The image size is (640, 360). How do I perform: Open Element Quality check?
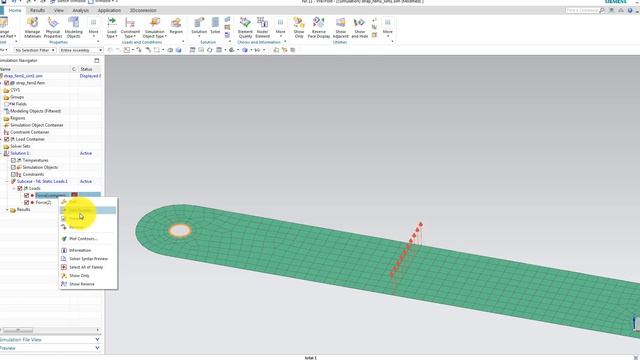(x=245, y=28)
